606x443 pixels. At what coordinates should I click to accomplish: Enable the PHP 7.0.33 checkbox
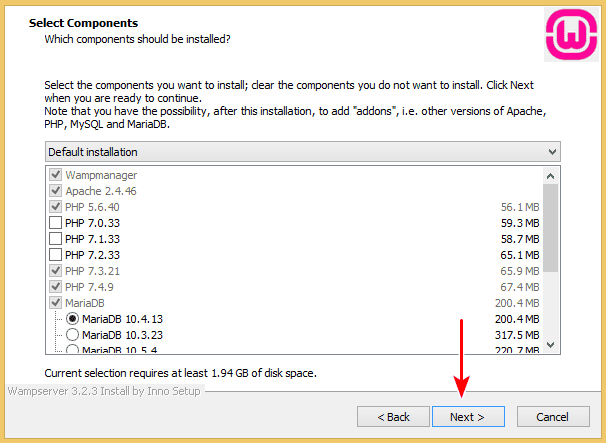tap(55, 222)
